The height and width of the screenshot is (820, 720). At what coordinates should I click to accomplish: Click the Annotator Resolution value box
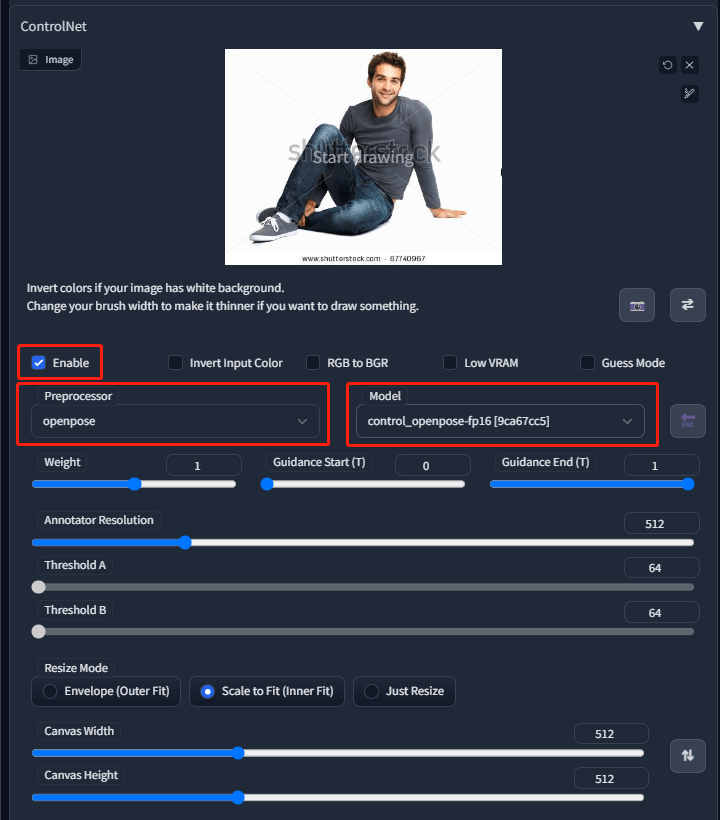[x=661, y=523]
